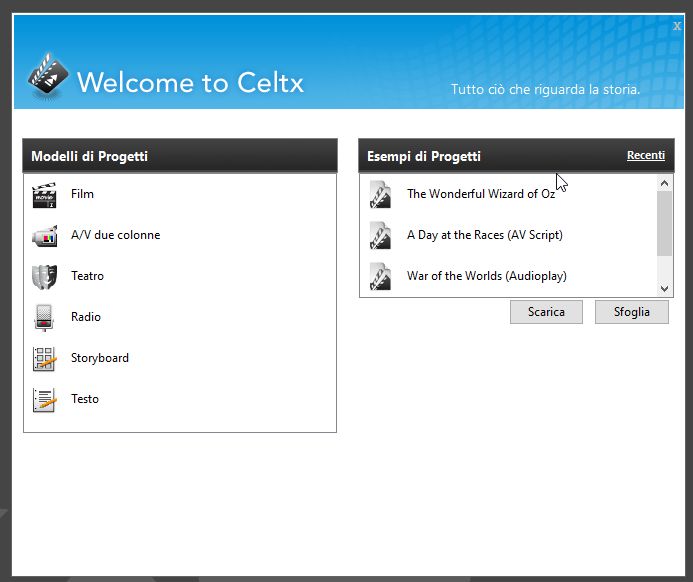Open the Recenti link

pyautogui.click(x=646, y=155)
